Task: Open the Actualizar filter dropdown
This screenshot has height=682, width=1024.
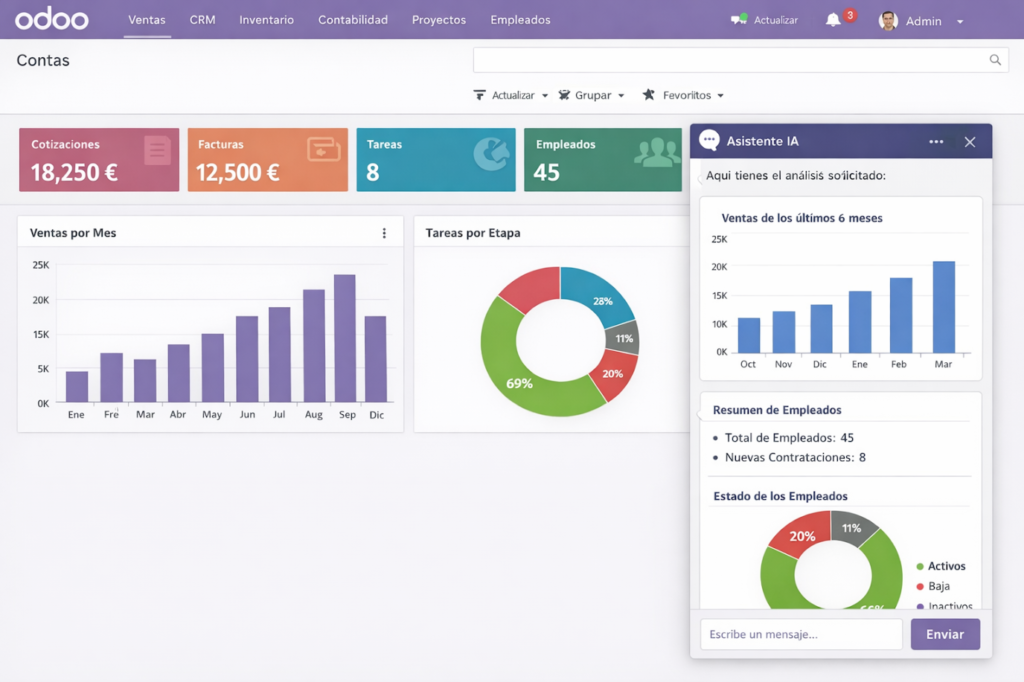Action: point(511,94)
